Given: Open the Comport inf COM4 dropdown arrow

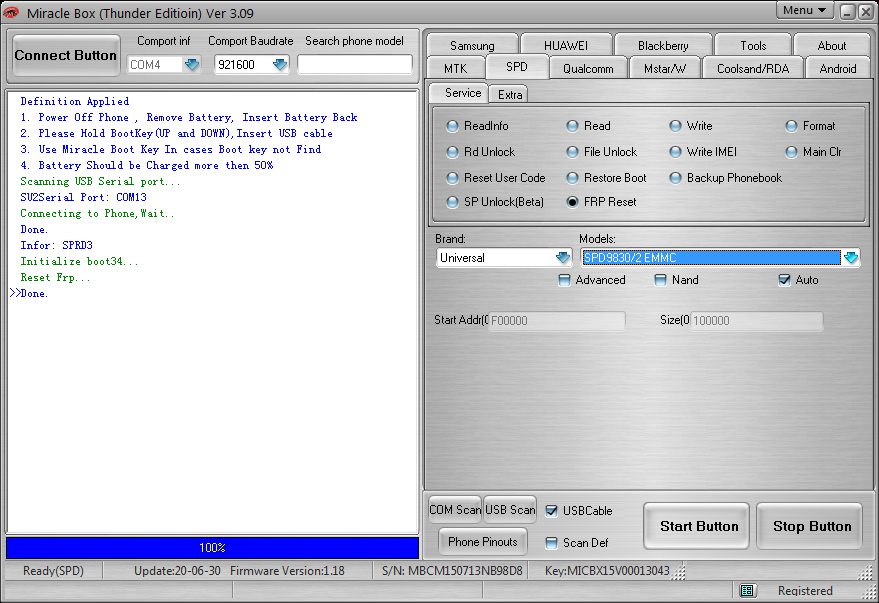Looking at the screenshot, I should pos(192,64).
